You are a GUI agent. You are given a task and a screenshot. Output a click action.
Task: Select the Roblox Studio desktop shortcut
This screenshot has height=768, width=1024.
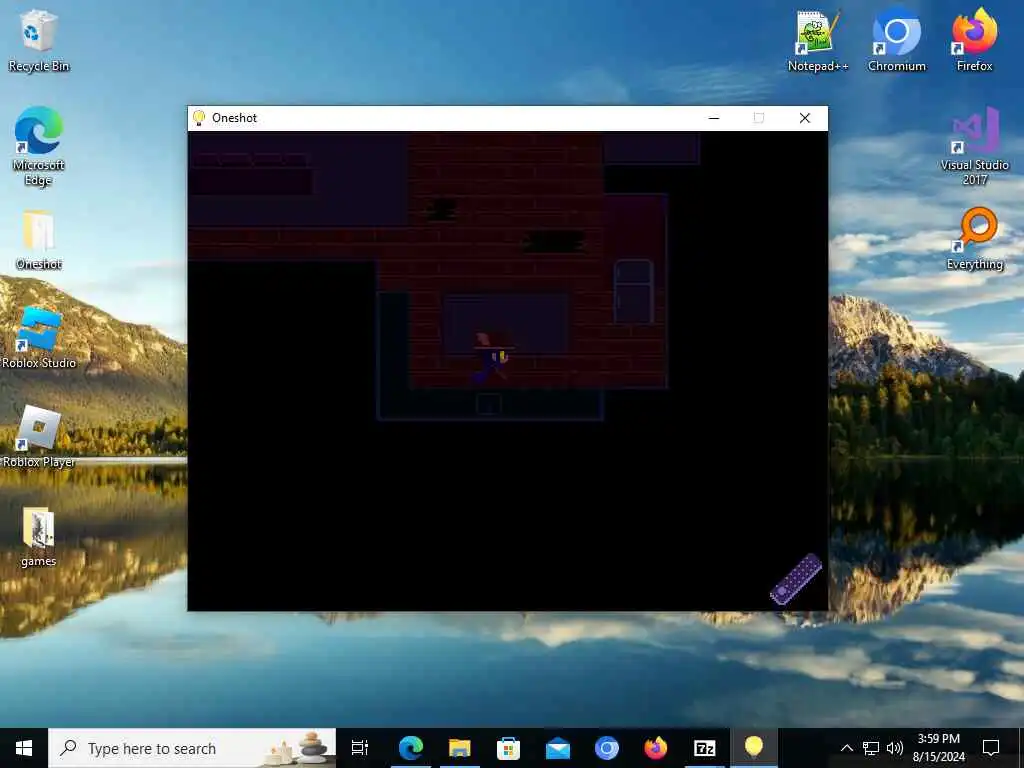39,338
